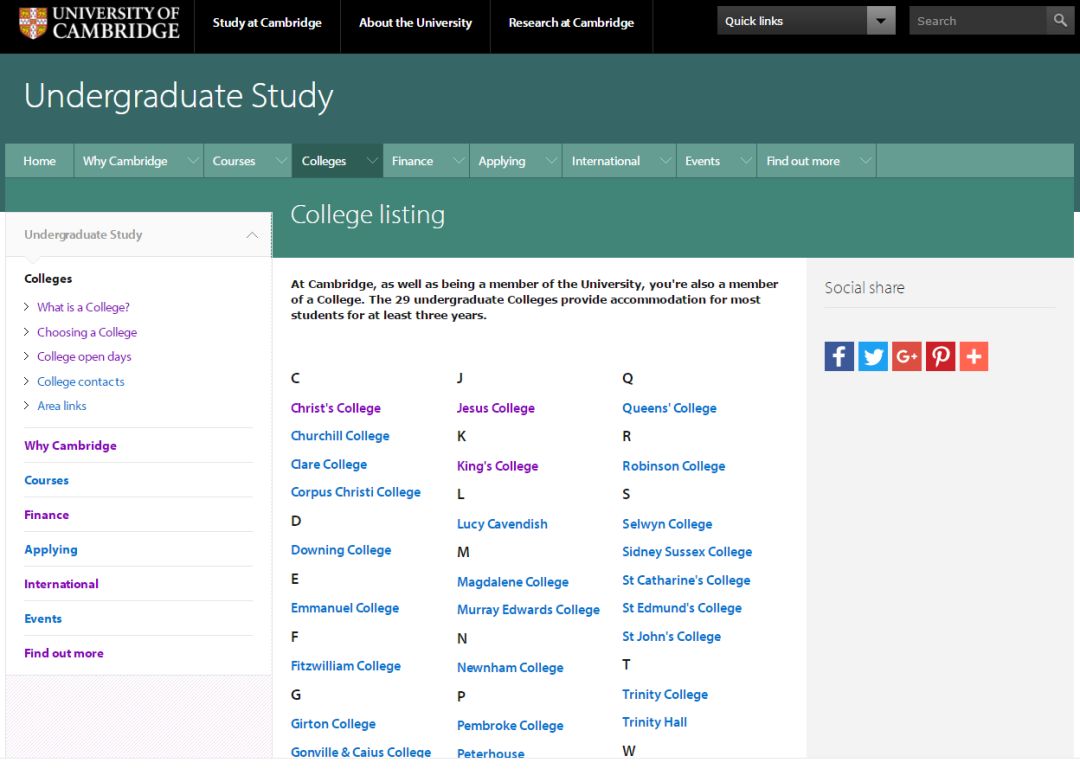This screenshot has height=769, width=1080.
Task: Open 'Choosing a College' sidebar link
Action: point(87,332)
